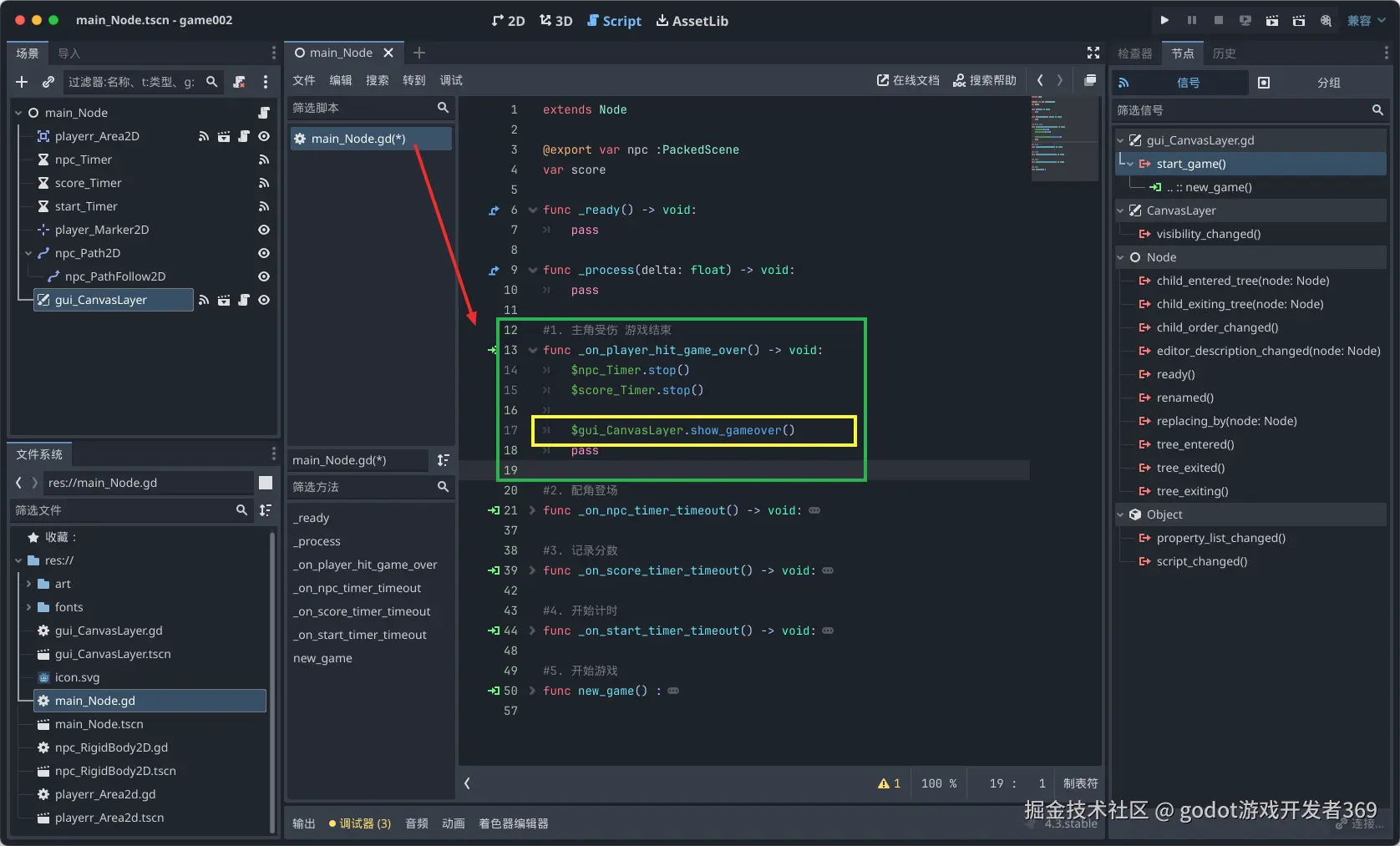Go to previous edited script arrow
The image size is (1400, 846).
pyautogui.click(x=1040, y=80)
